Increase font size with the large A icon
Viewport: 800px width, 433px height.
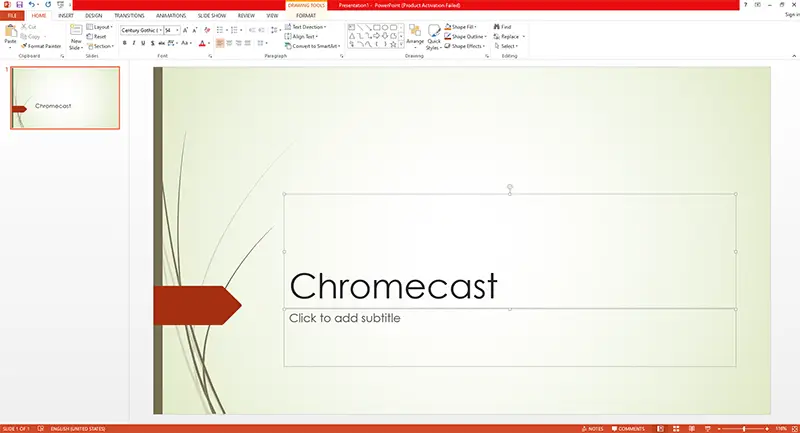(185, 30)
